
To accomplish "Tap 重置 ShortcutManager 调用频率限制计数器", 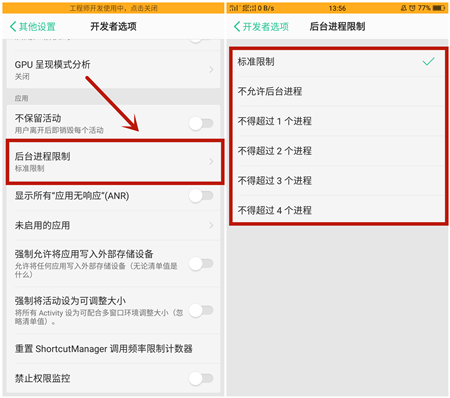I will tap(113, 349).
